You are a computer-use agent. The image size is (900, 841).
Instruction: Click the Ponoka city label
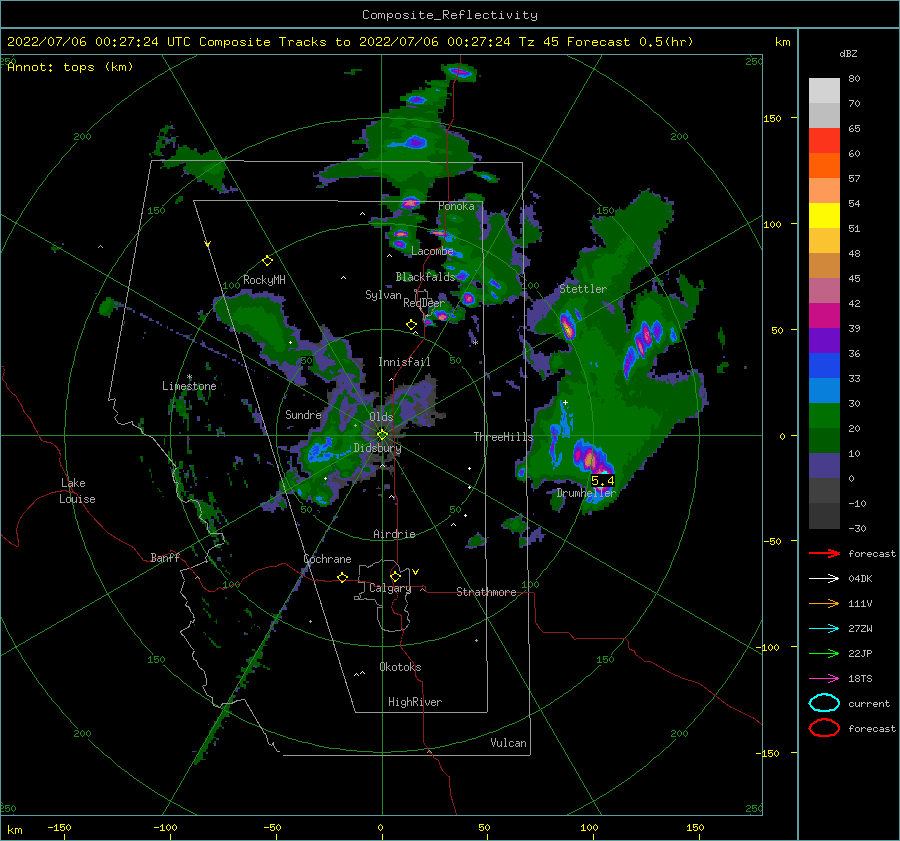(456, 206)
